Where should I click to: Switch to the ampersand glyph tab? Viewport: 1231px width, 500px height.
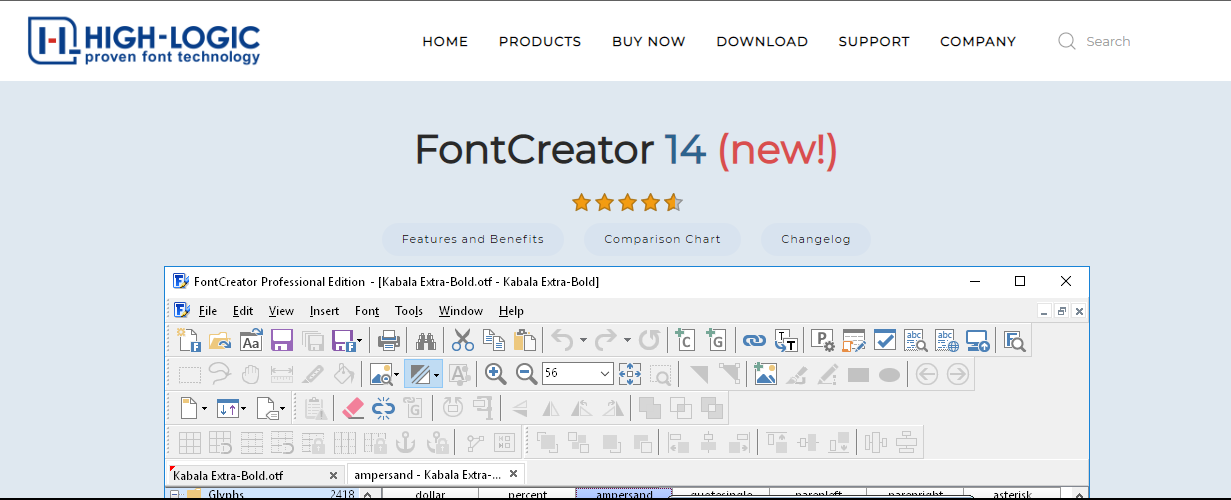(436, 474)
